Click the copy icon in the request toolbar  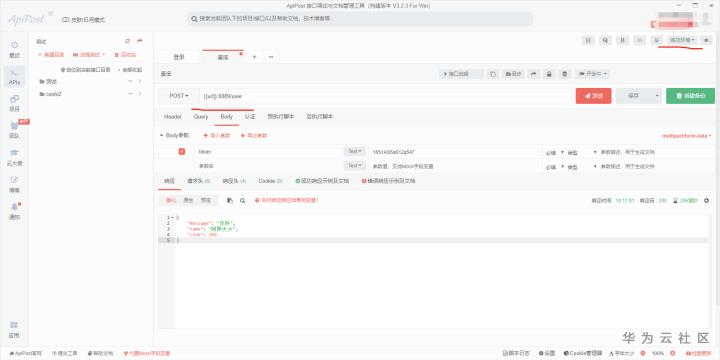(493, 74)
